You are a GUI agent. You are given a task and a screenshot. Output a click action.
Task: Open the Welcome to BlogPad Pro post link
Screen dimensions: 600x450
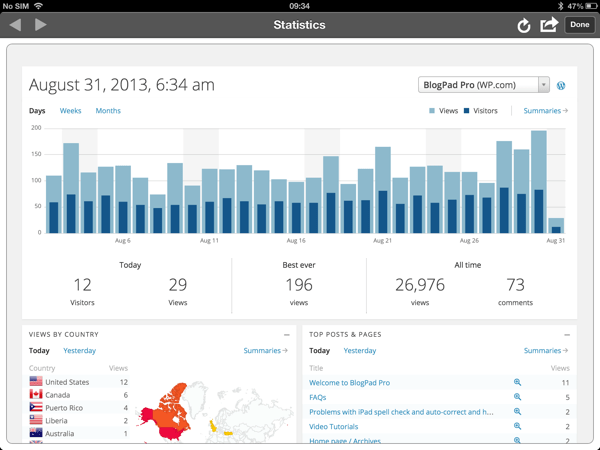[349, 382]
